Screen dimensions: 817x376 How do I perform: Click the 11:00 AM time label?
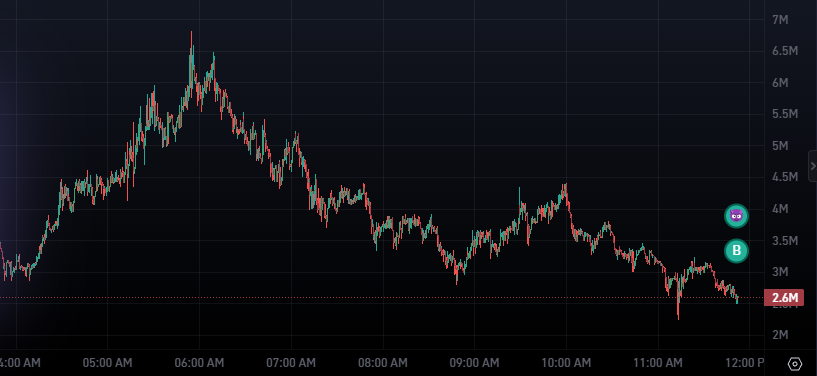coord(658,362)
